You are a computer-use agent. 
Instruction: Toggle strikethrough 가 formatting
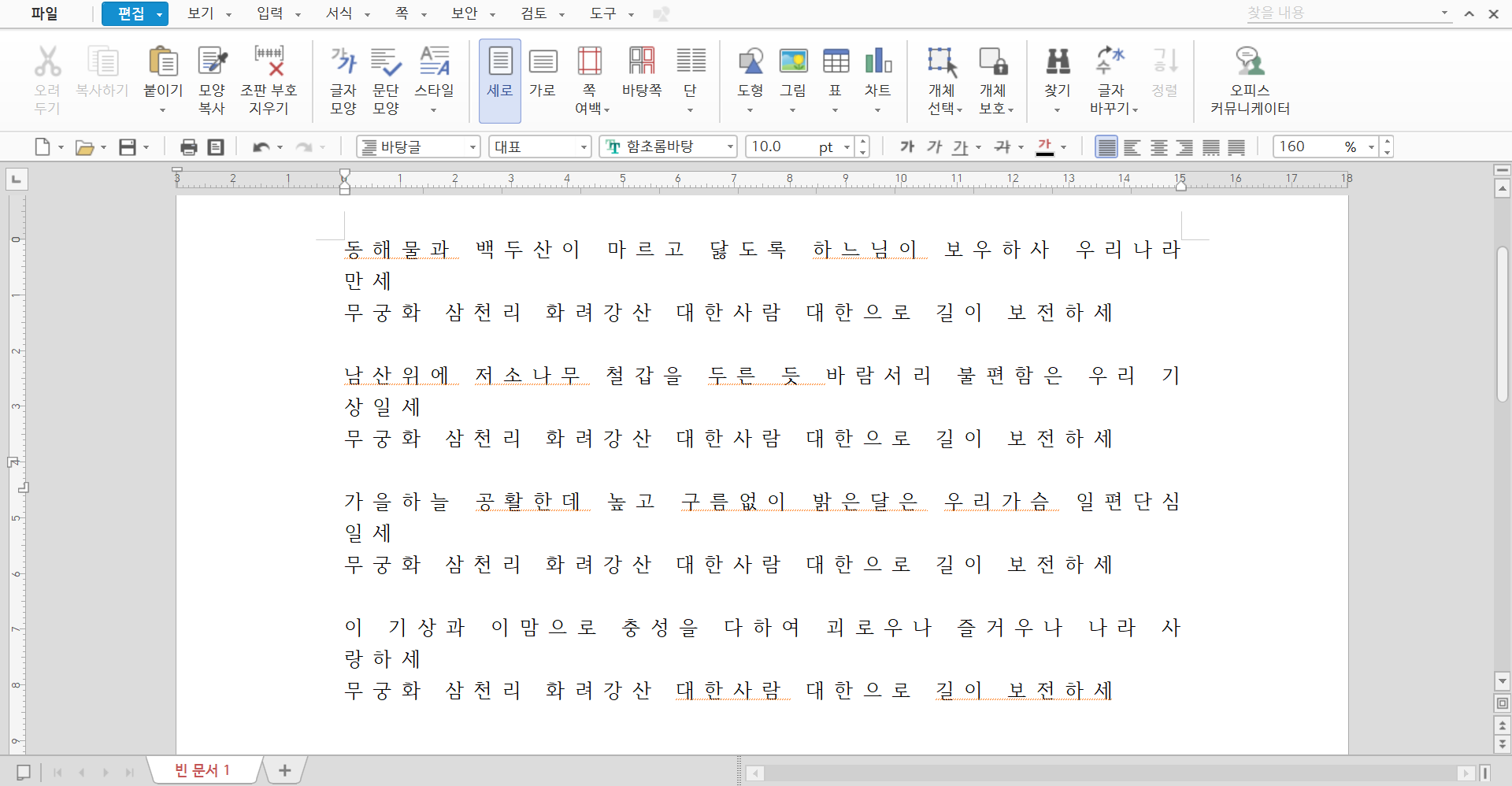click(1002, 146)
